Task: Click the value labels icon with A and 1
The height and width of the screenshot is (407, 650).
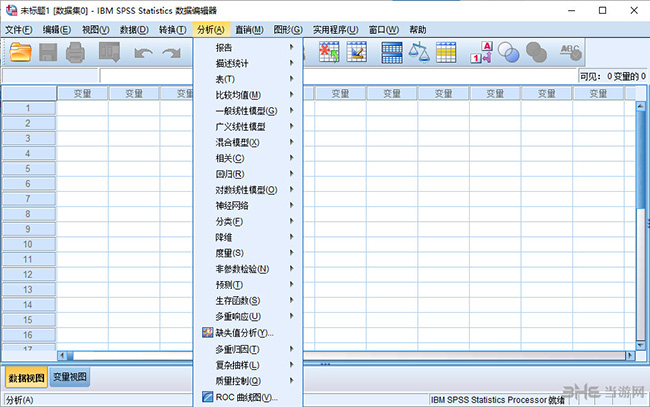Action: click(481, 52)
